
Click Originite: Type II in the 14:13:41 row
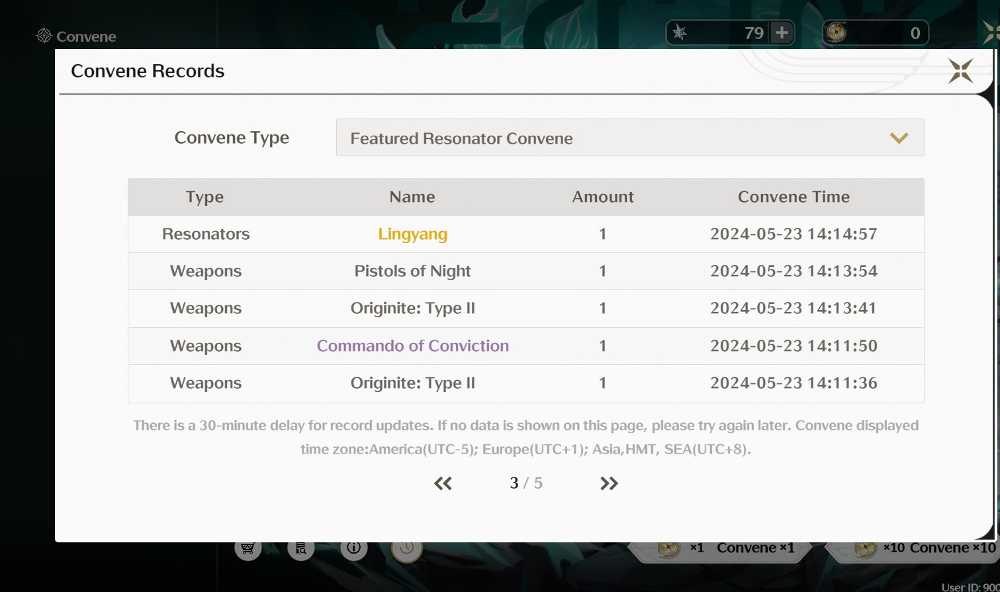pyautogui.click(x=413, y=308)
